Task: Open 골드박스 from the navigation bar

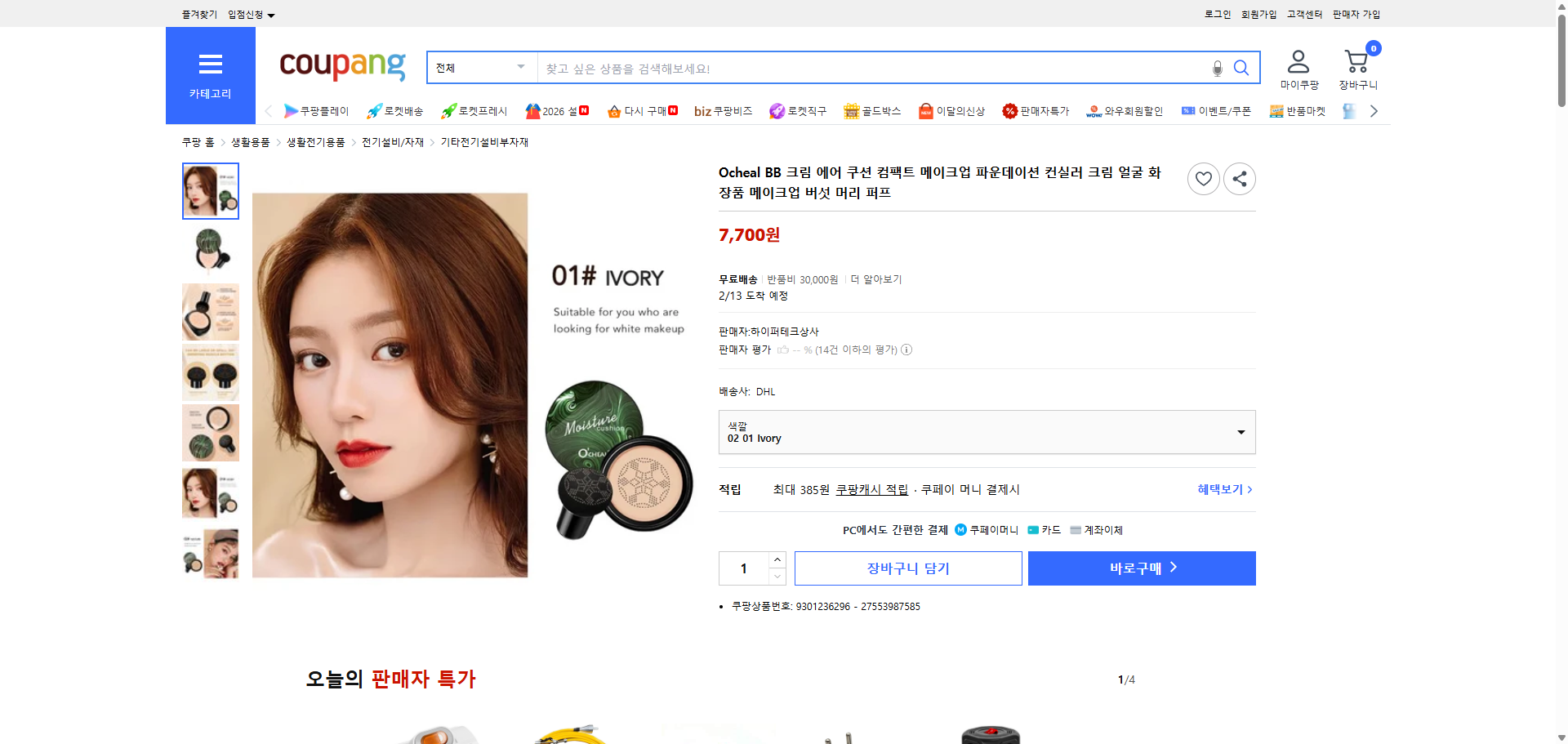Action: point(872,111)
